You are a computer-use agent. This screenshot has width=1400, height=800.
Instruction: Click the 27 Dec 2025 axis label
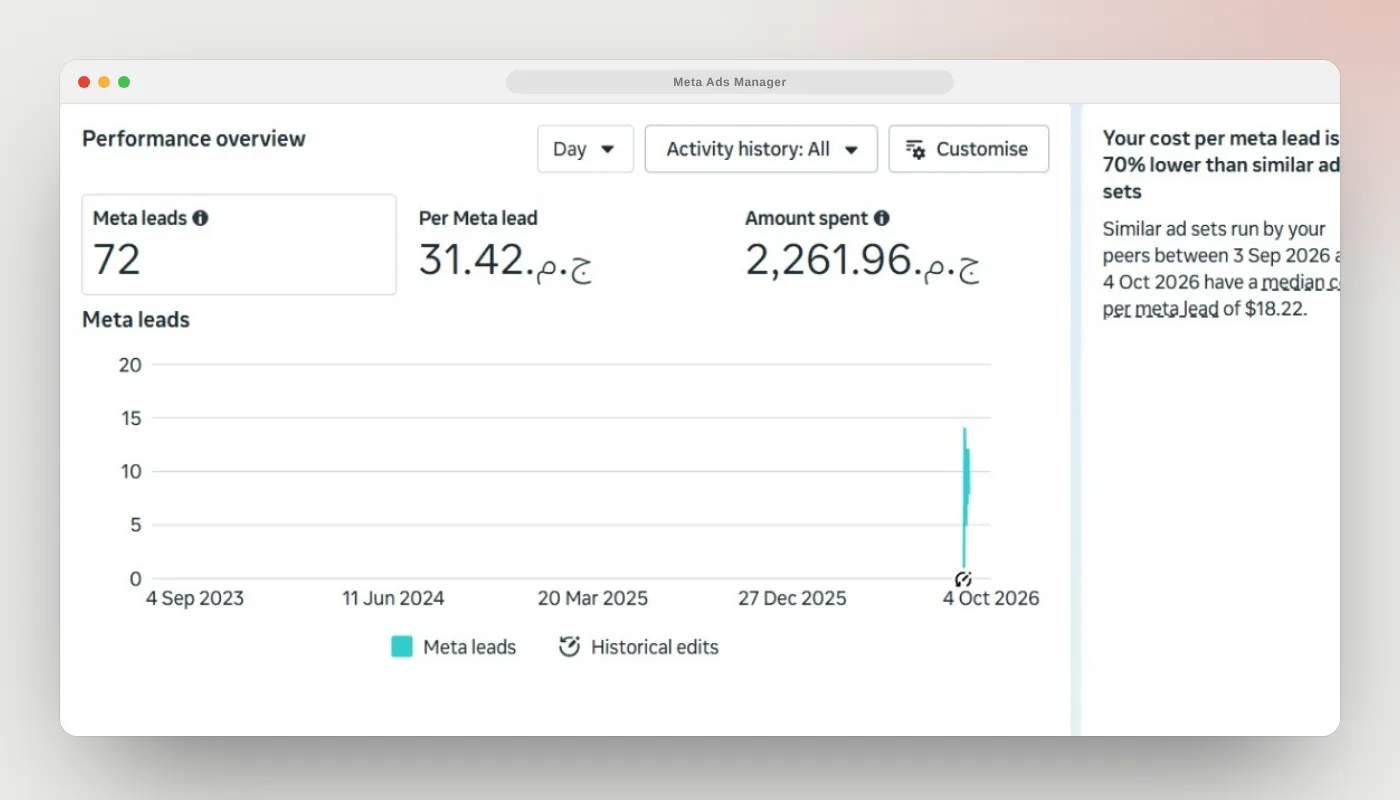coord(792,599)
